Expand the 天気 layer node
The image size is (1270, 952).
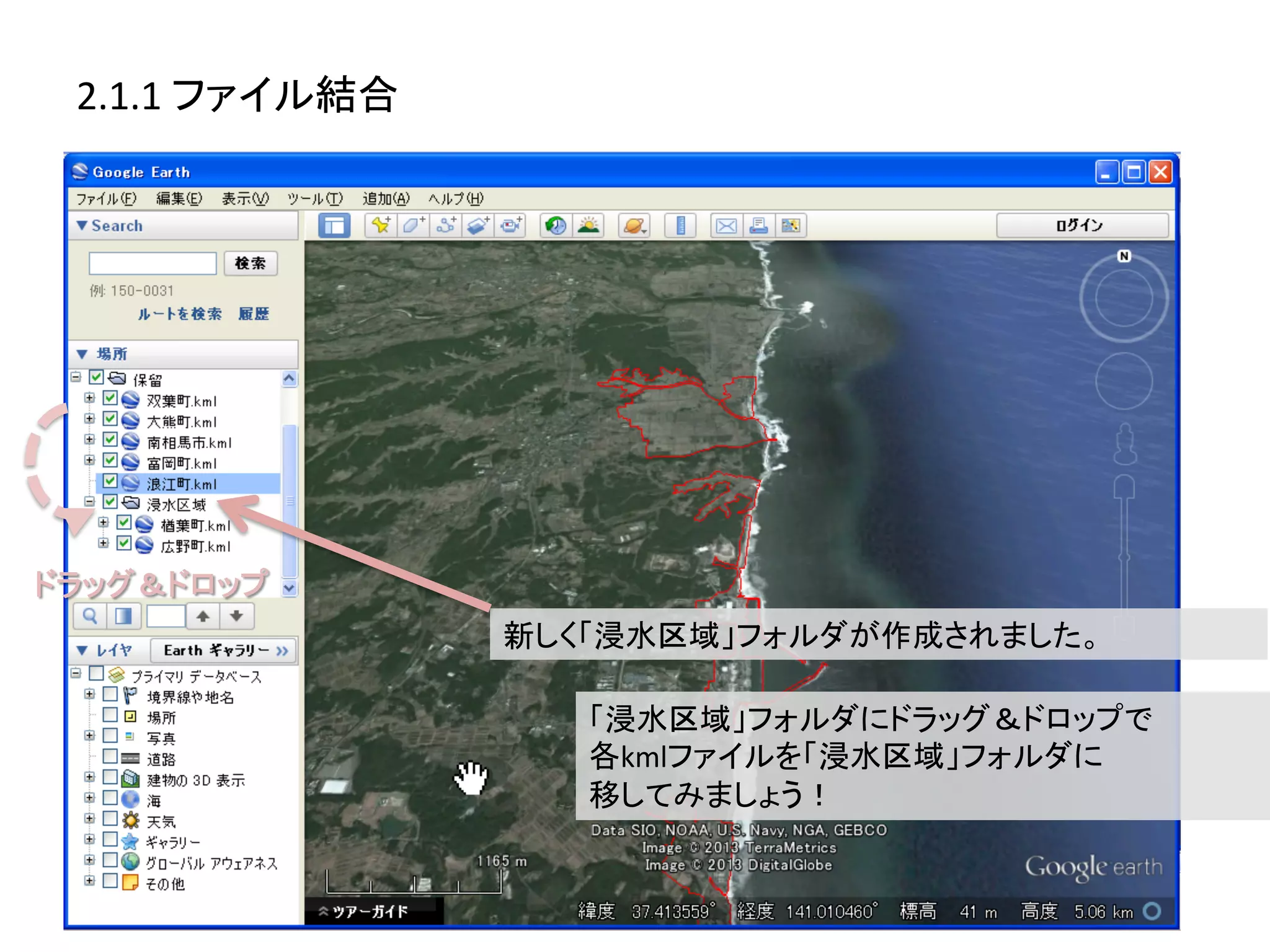pyautogui.click(x=89, y=818)
